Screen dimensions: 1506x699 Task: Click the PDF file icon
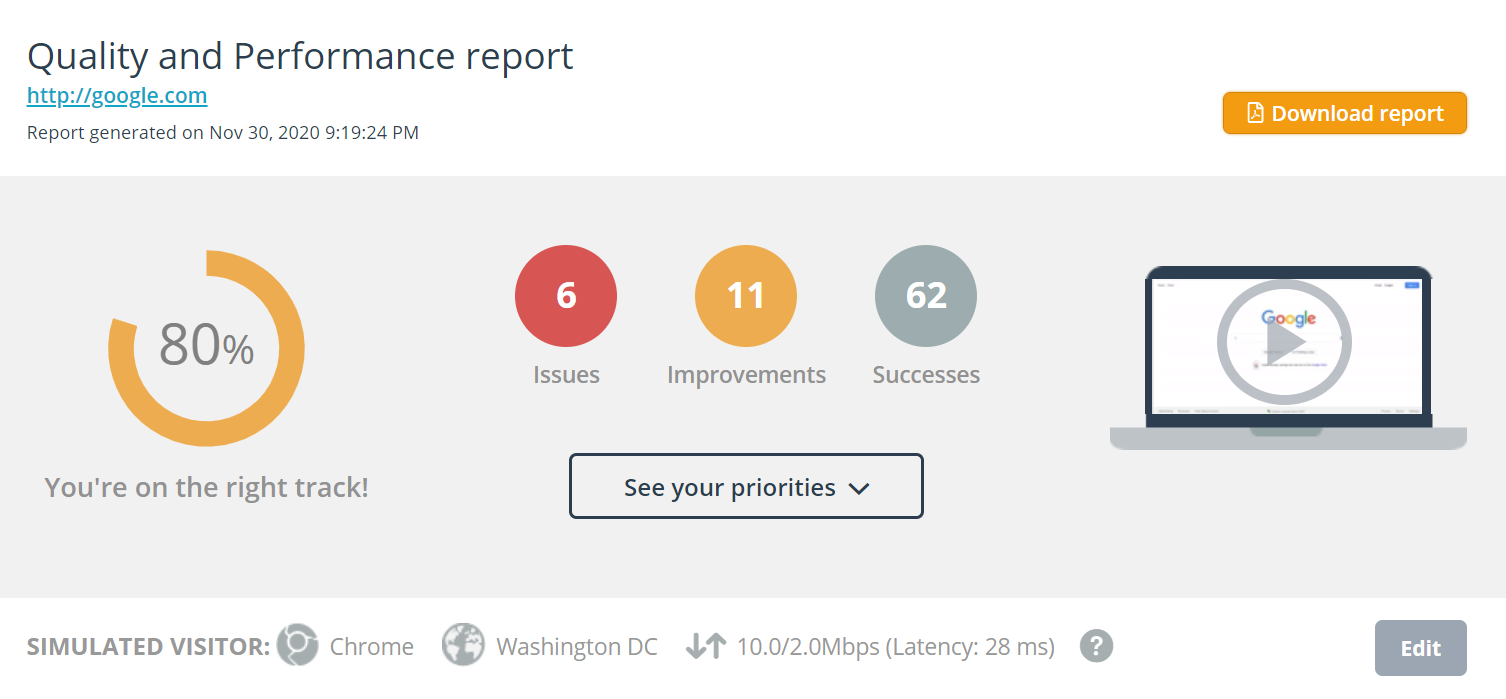click(1255, 113)
